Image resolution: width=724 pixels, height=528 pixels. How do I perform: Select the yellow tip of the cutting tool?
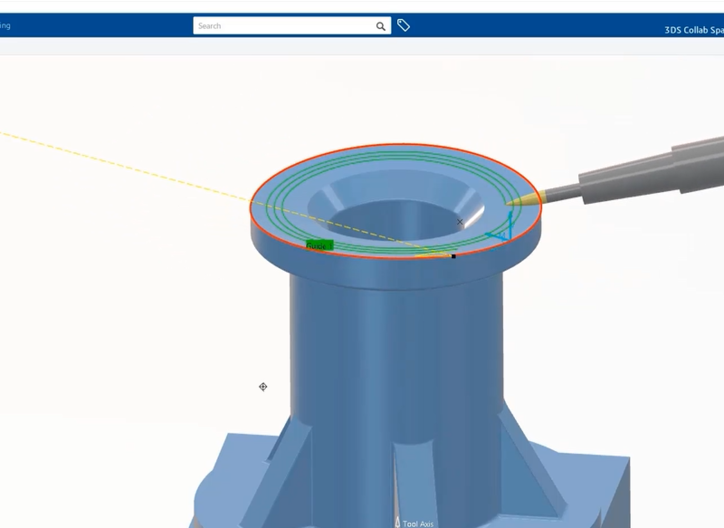[x=516, y=203]
